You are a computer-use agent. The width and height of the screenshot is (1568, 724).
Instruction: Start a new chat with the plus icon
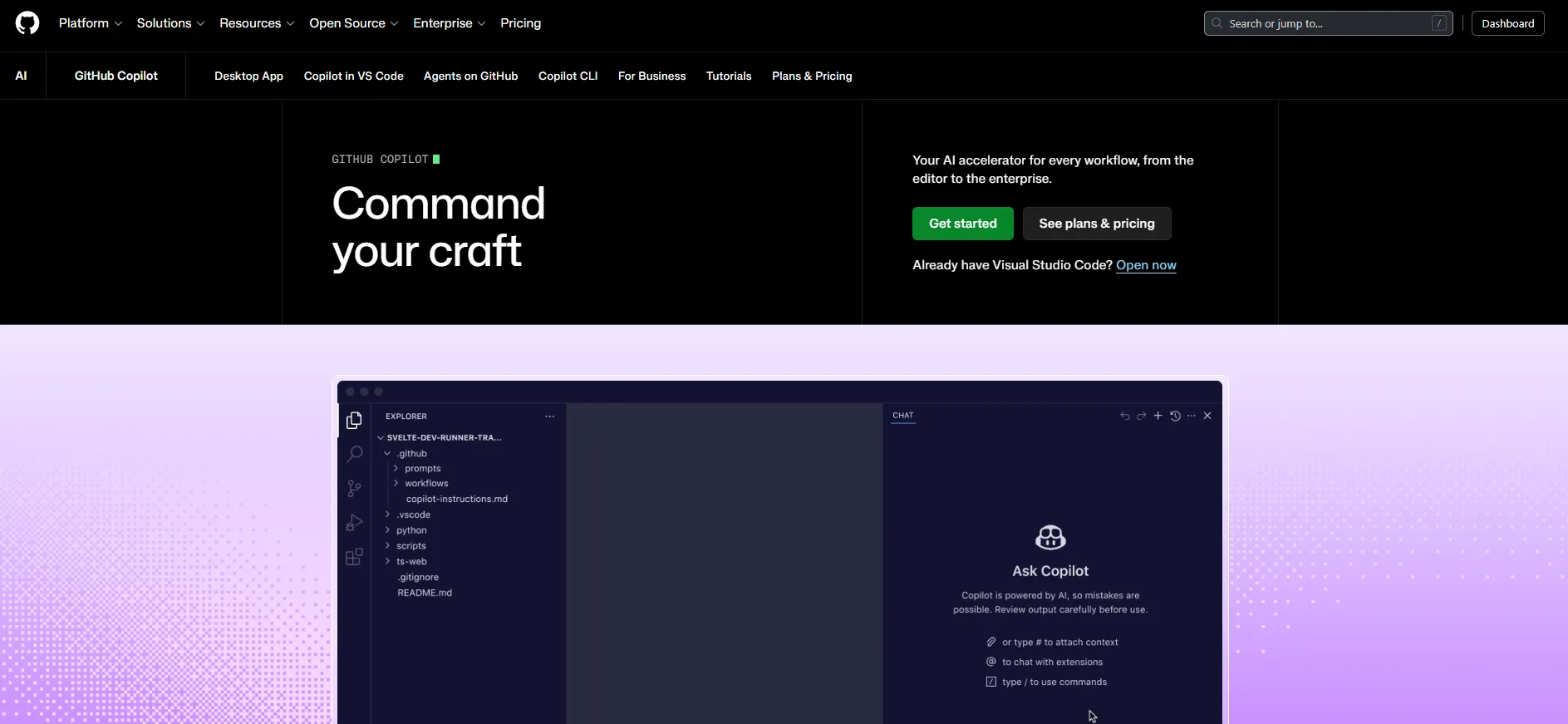click(x=1158, y=416)
